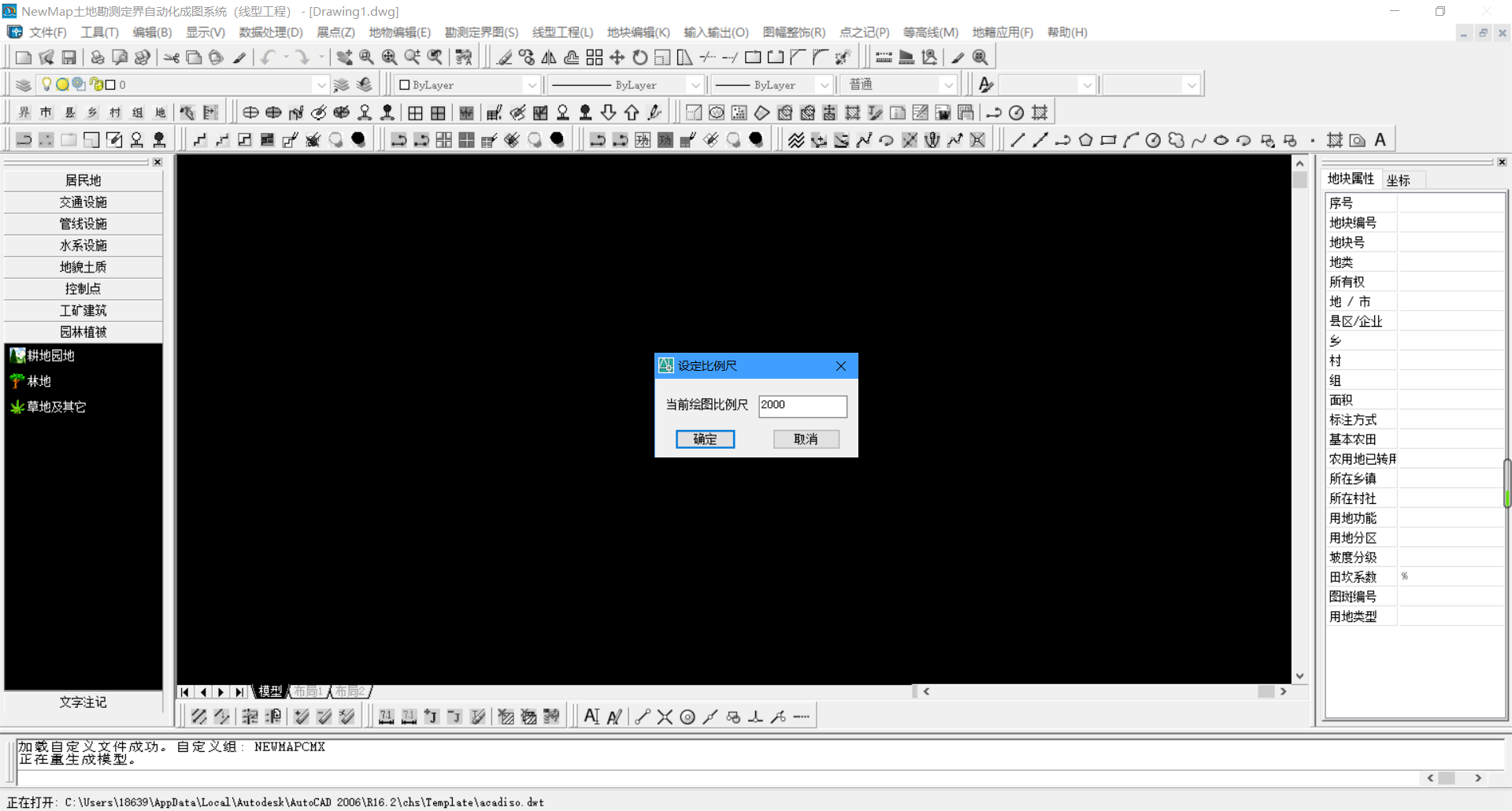1512x811 pixels.
Task: Open the 数据处理(D) menu
Action: (271, 32)
